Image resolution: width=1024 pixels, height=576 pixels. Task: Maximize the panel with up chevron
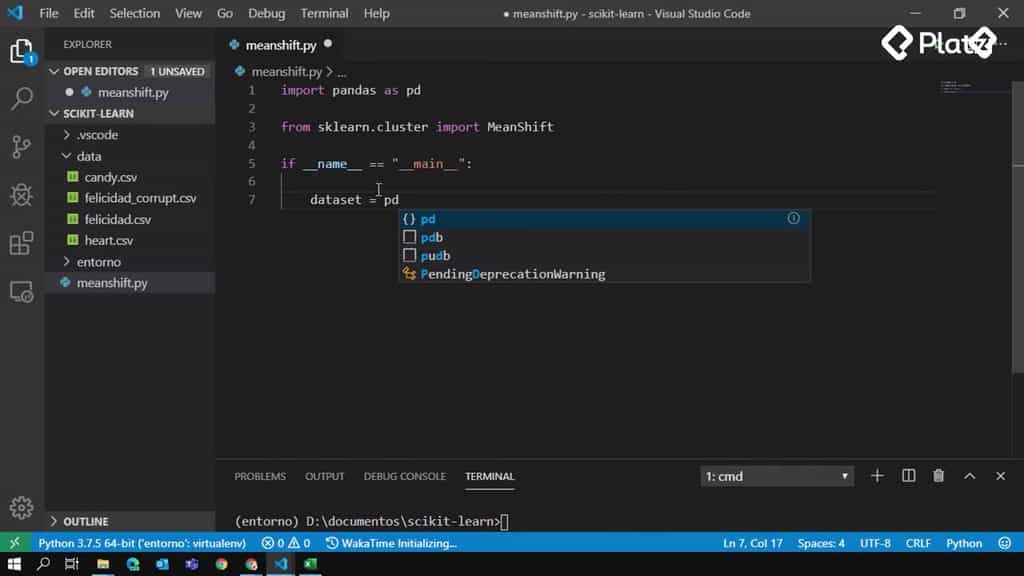click(970, 476)
